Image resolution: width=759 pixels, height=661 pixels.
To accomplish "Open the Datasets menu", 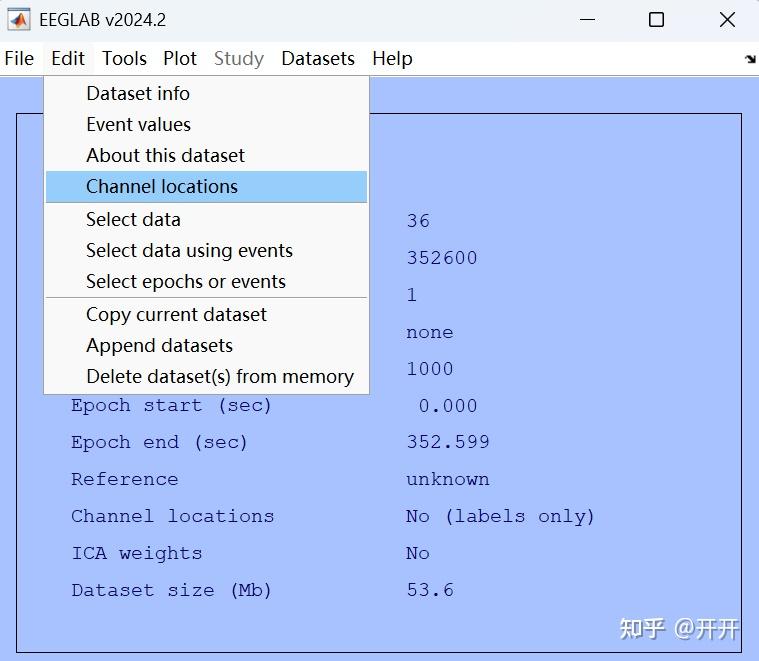I will [x=318, y=59].
